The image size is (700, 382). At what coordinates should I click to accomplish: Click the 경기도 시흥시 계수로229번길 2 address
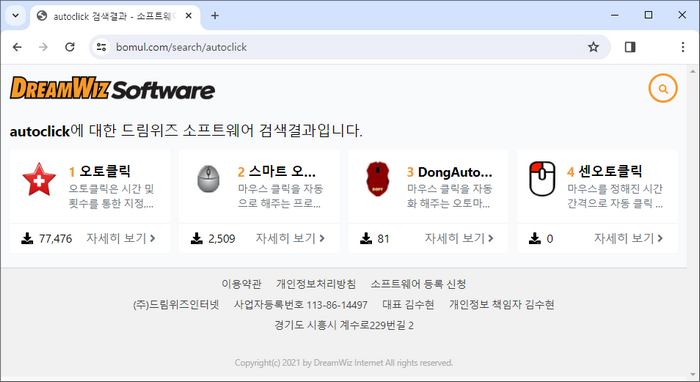click(x=344, y=325)
